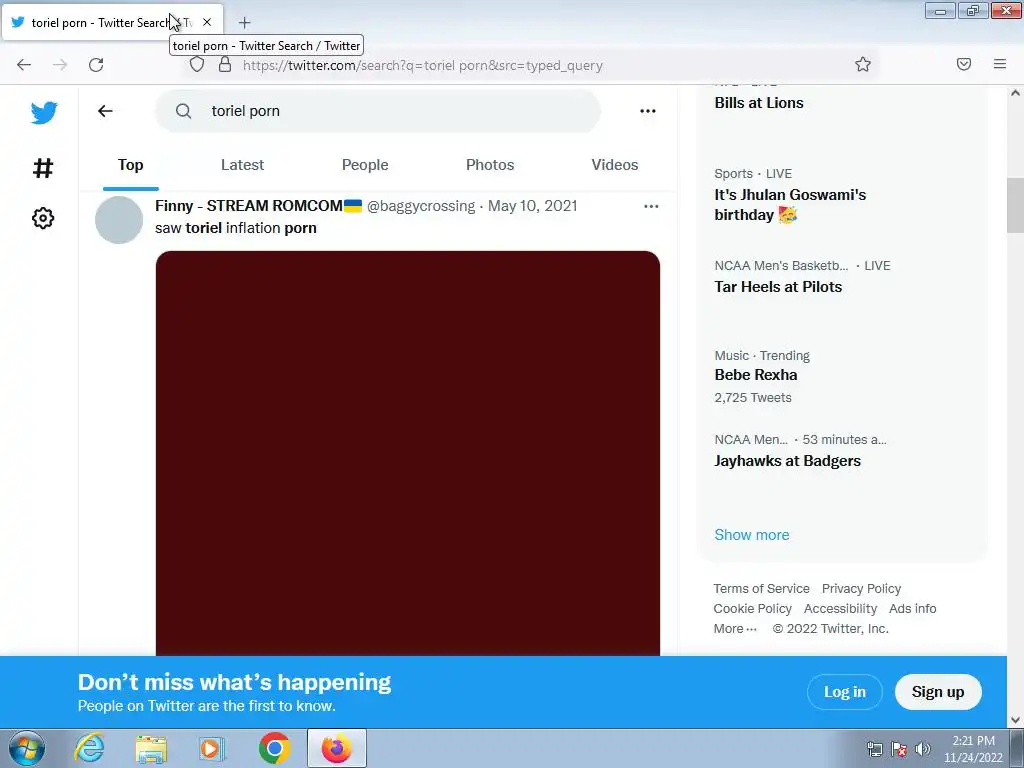The width and height of the screenshot is (1024, 768).
Task: Open Save to Pocket icon
Action: pyautogui.click(x=964, y=64)
